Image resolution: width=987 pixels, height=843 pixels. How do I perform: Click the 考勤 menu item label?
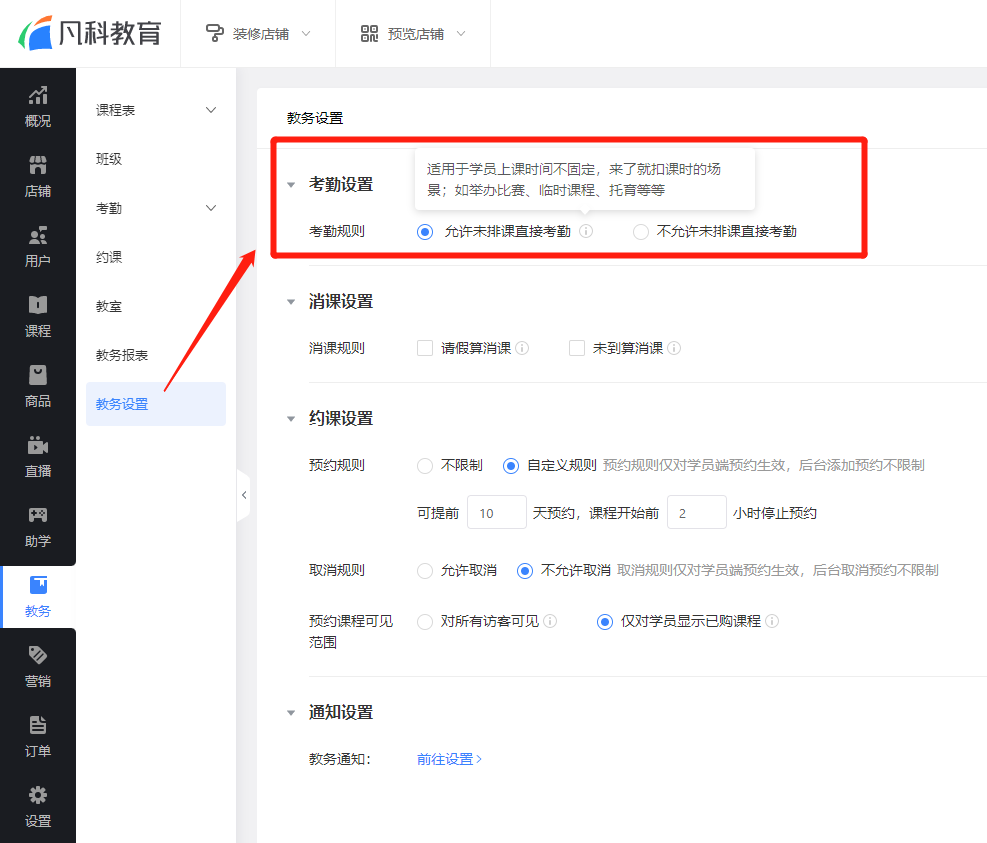pos(109,208)
